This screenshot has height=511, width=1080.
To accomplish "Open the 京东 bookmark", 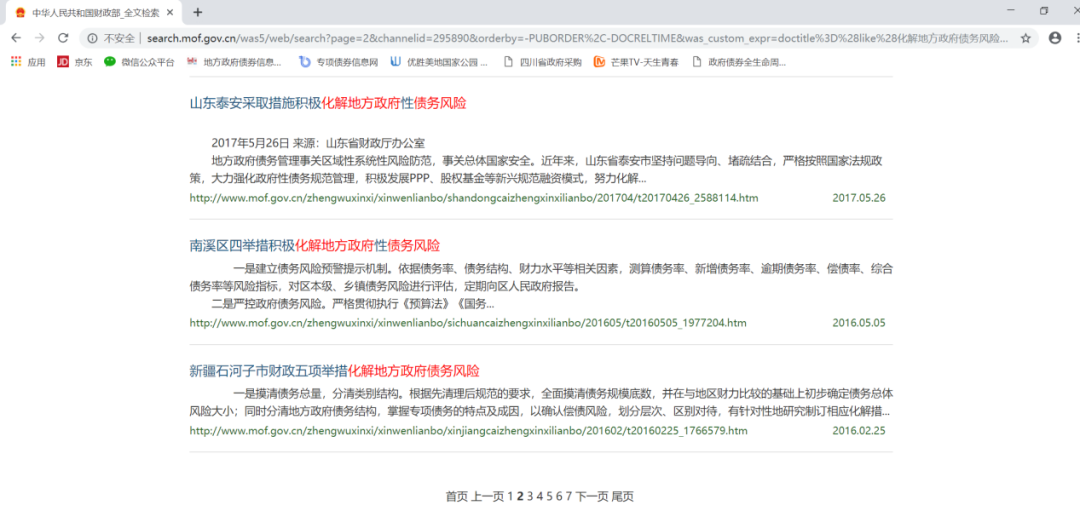I will (x=74, y=62).
